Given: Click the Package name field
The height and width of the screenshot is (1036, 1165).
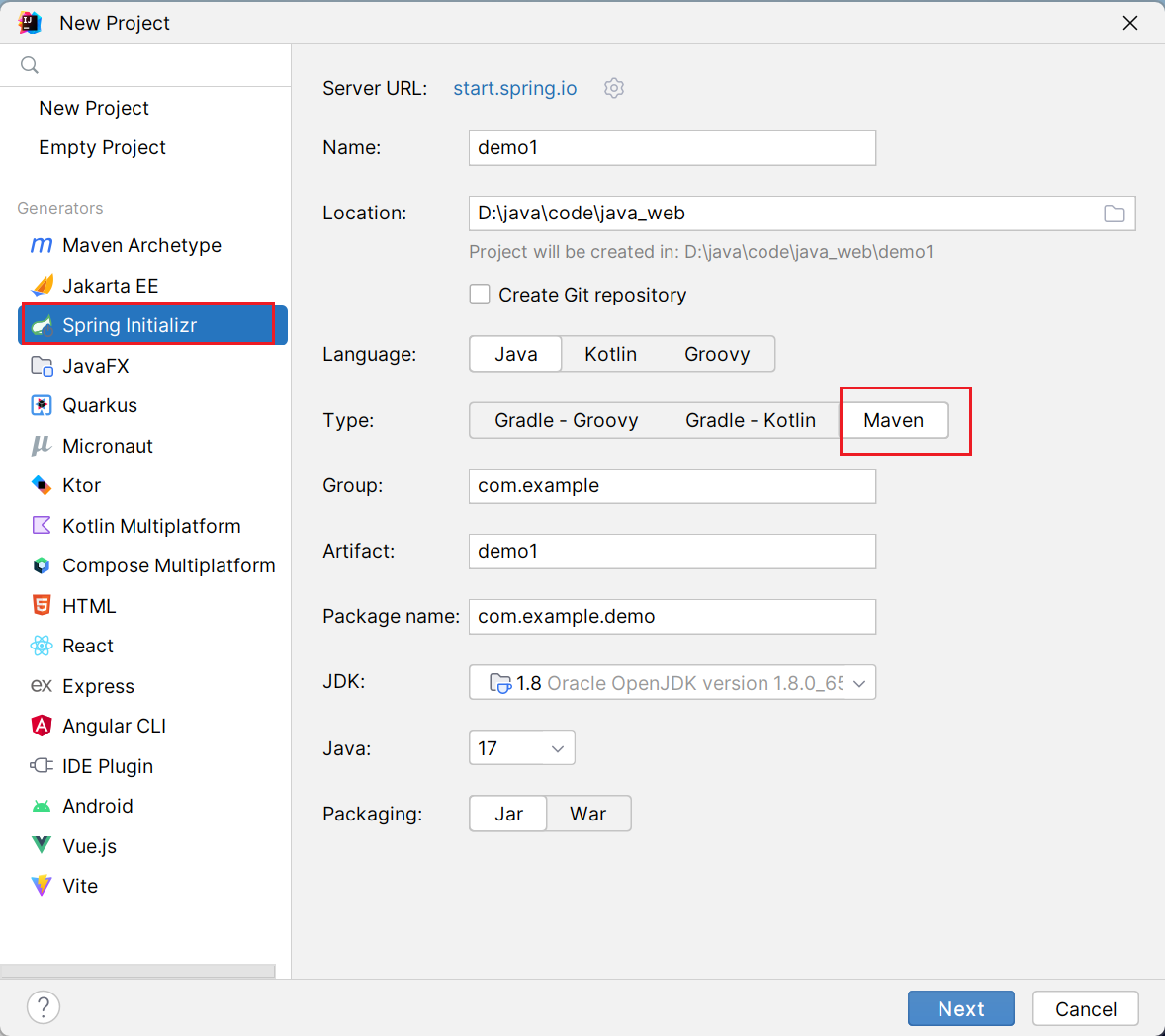Looking at the screenshot, I should click(672, 617).
